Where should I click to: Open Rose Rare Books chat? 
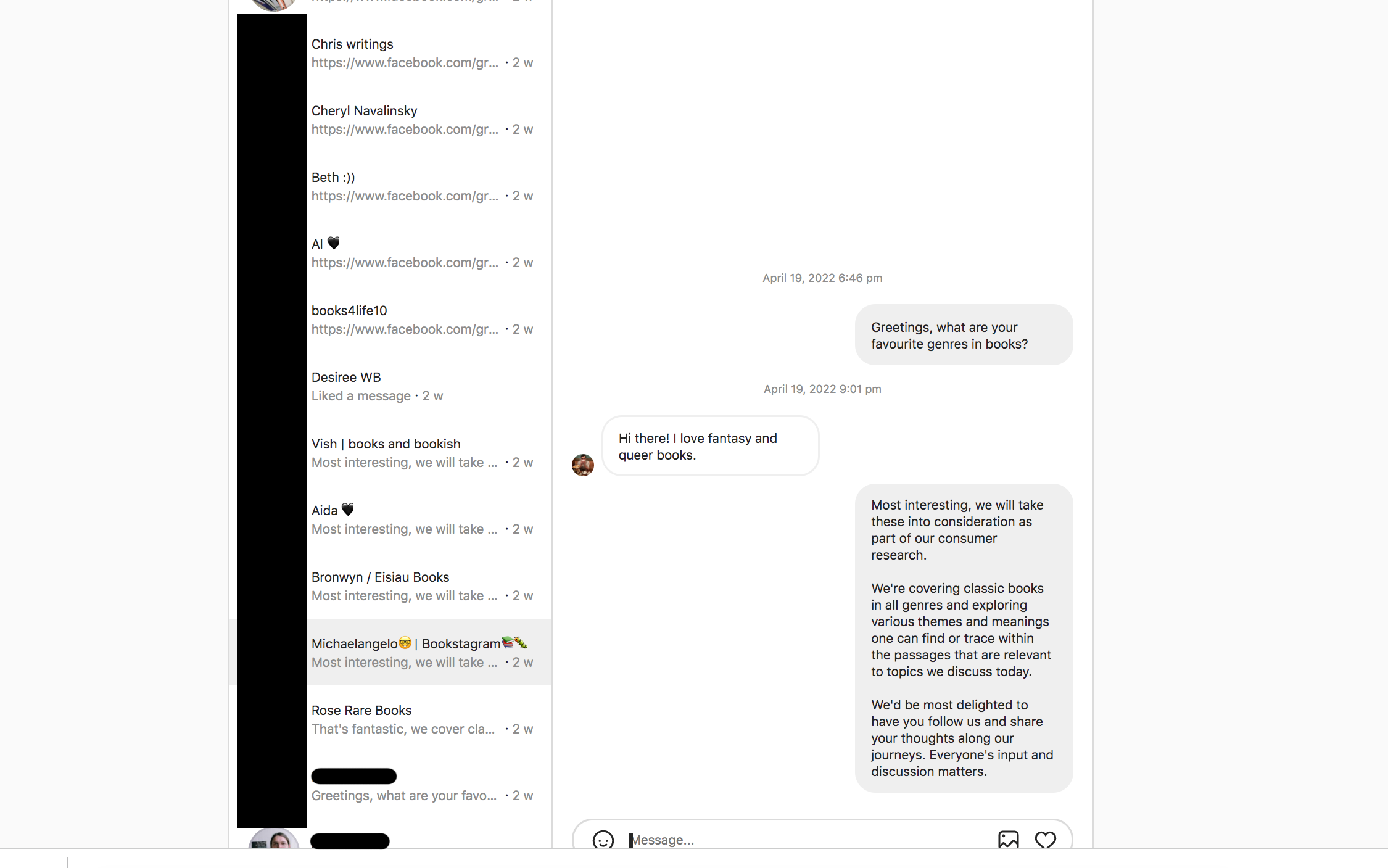click(x=390, y=719)
